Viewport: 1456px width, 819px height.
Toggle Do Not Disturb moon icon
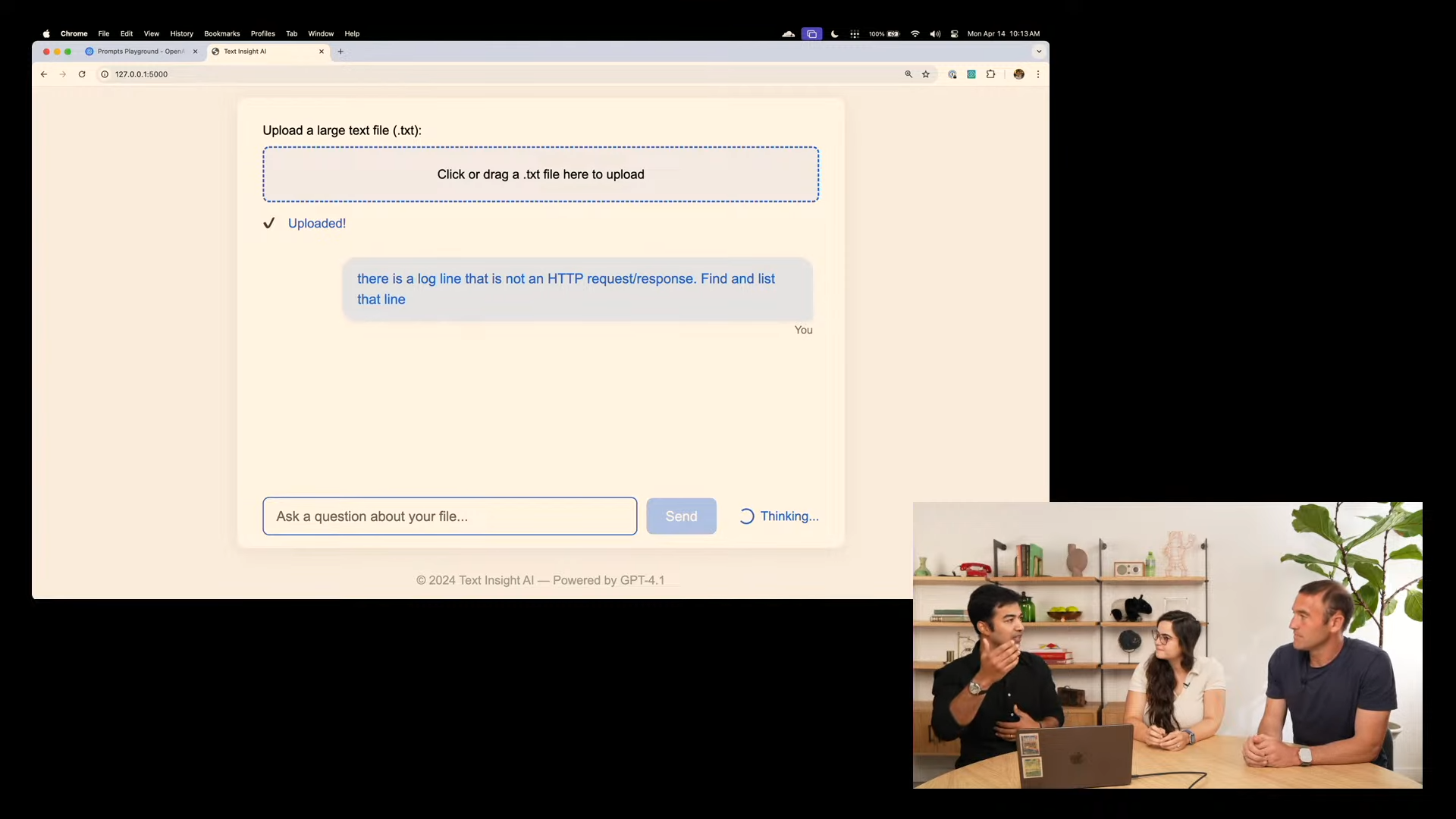tap(835, 34)
